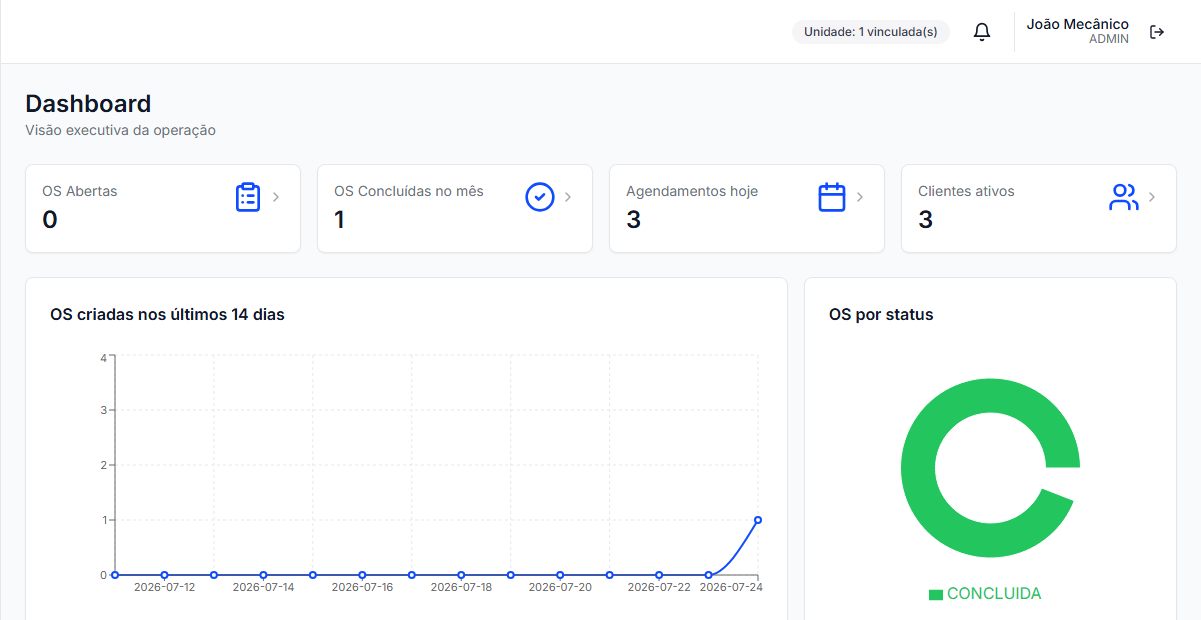The height and width of the screenshot is (620, 1201).
Task: Click the 'OS por status' chart title
Action: point(881,315)
